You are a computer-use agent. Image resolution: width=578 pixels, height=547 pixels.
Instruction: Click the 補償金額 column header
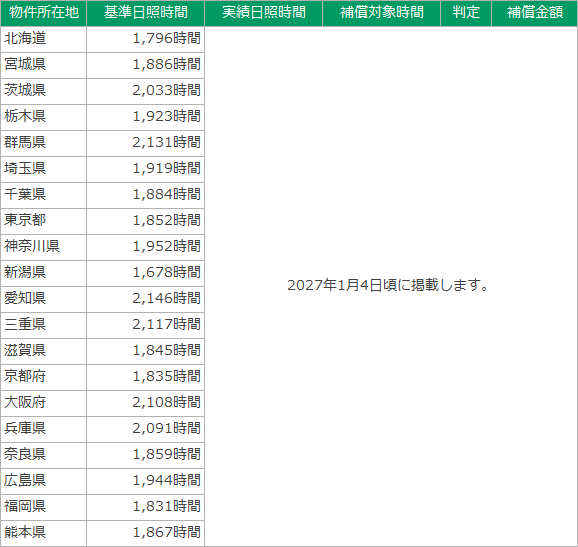(535, 13)
